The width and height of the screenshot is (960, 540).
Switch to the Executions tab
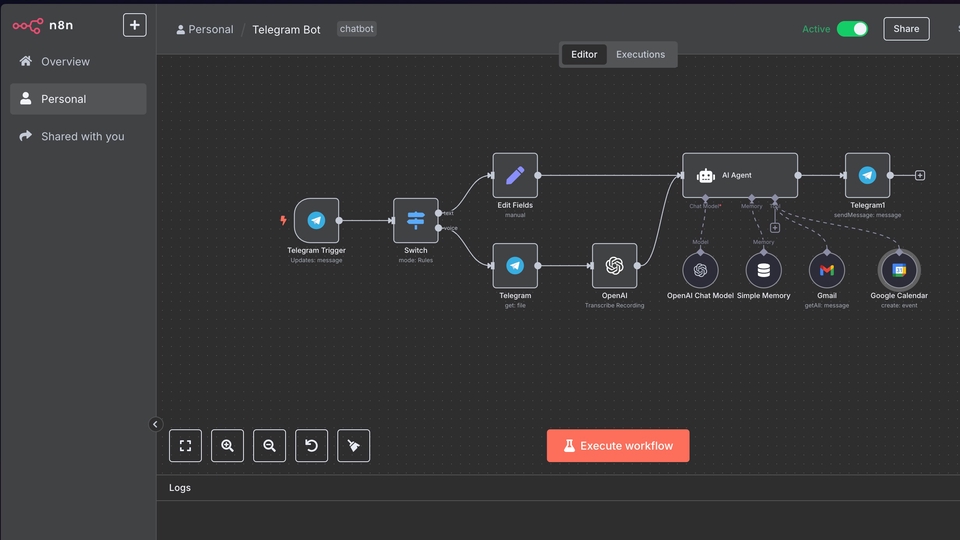coord(640,54)
